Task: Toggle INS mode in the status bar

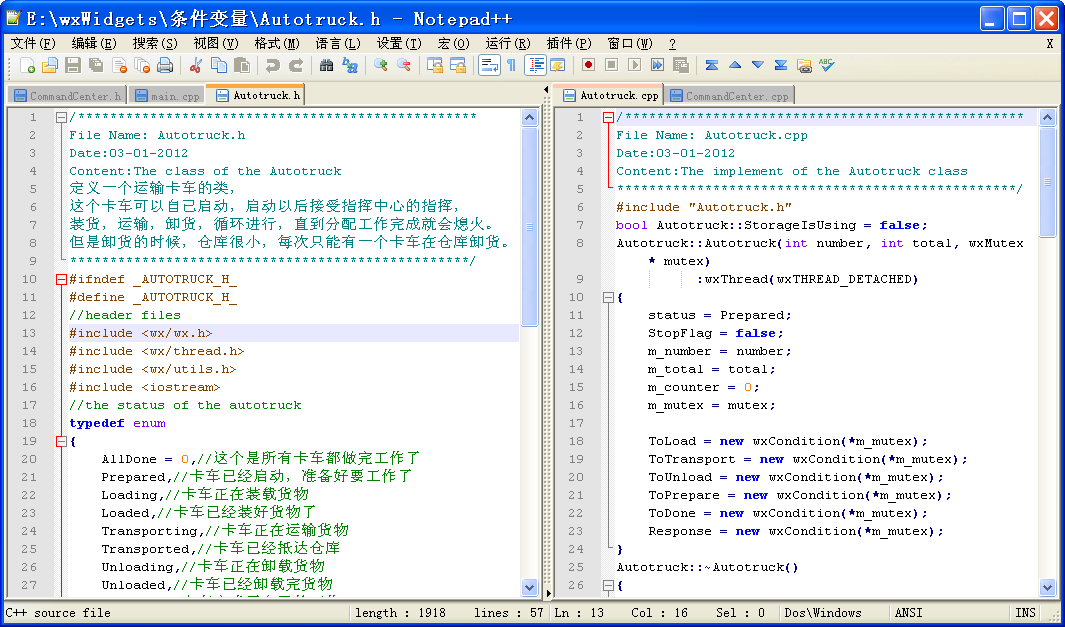Action: [1026, 613]
